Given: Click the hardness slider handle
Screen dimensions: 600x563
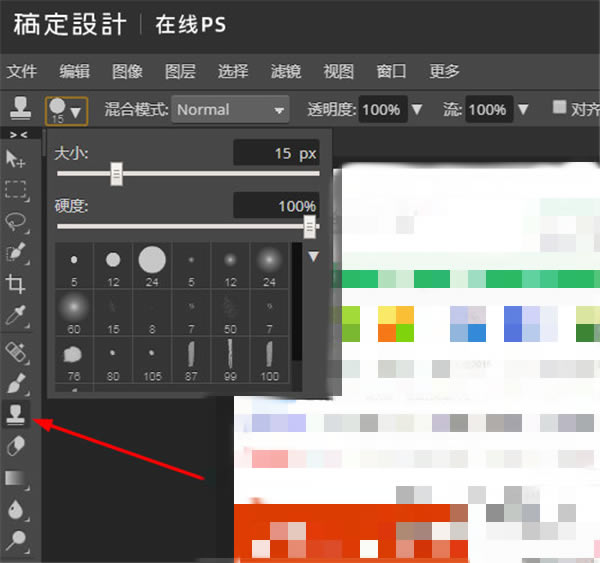Looking at the screenshot, I should 310,227.
